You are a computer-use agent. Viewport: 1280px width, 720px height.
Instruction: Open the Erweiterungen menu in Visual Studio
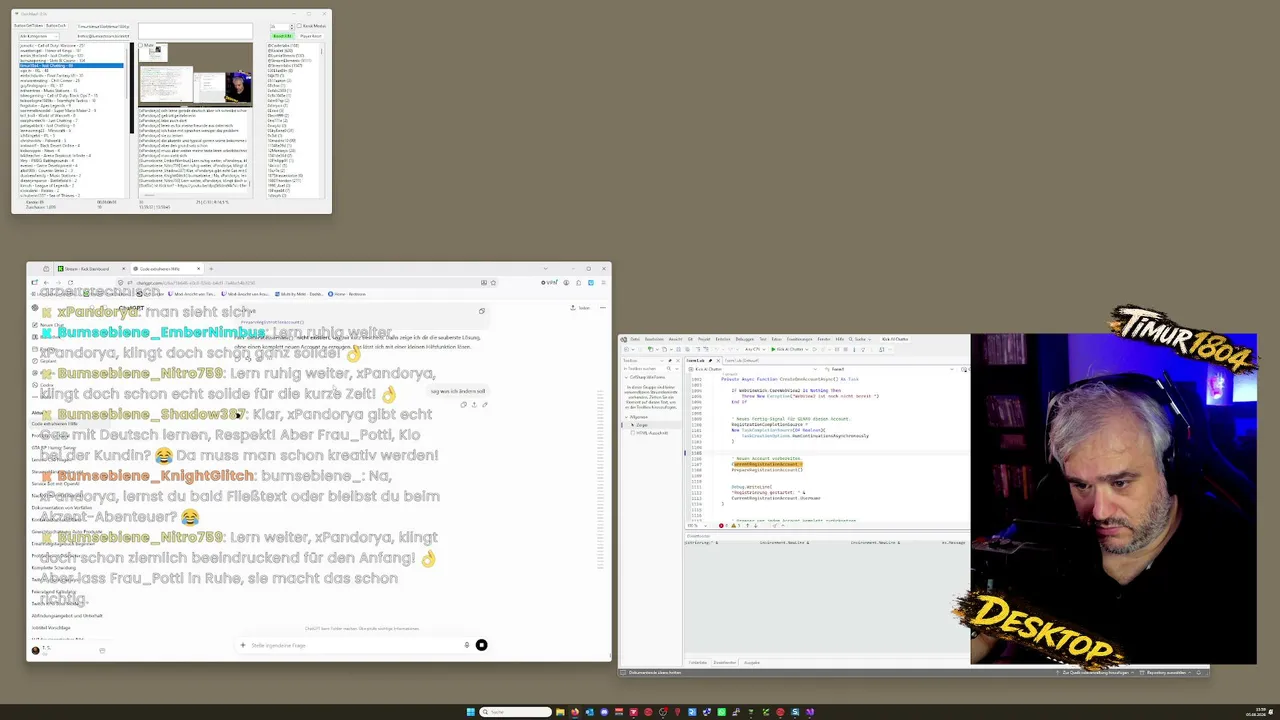(801, 339)
